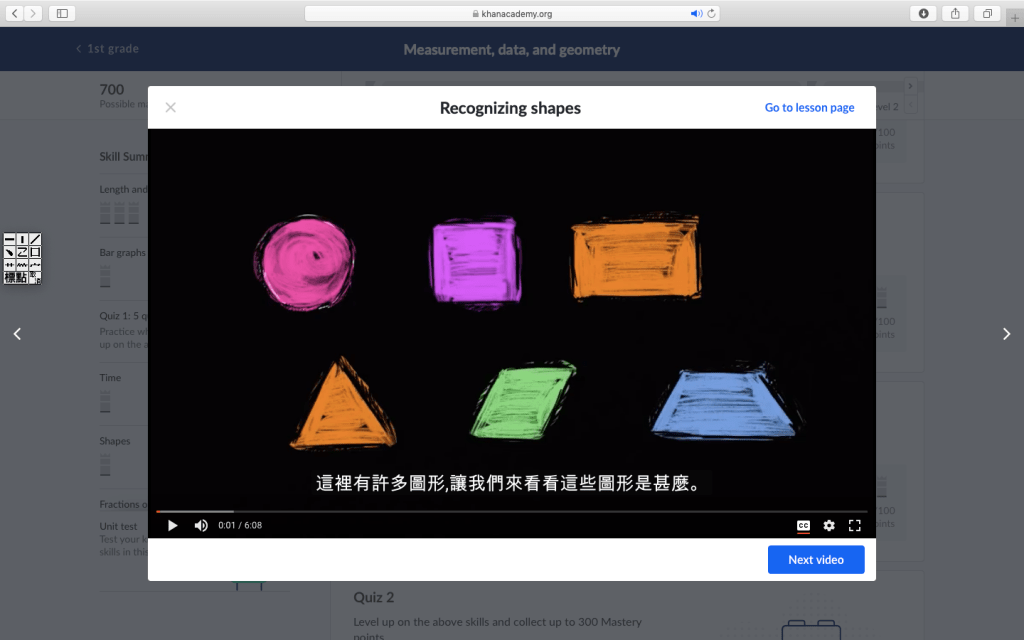Close the video modal with the X
This screenshot has width=1024, height=640.
point(171,108)
